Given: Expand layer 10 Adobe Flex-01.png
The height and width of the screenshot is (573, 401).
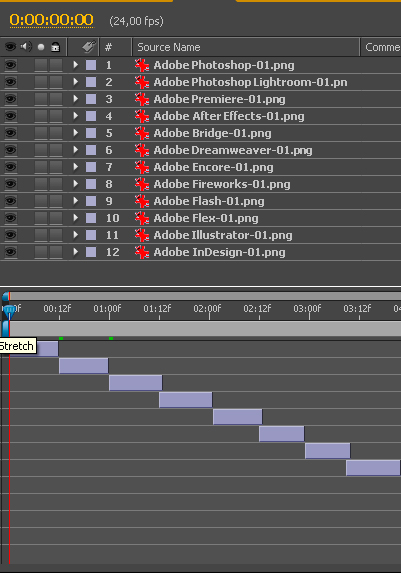Looking at the screenshot, I should point(76,218).
